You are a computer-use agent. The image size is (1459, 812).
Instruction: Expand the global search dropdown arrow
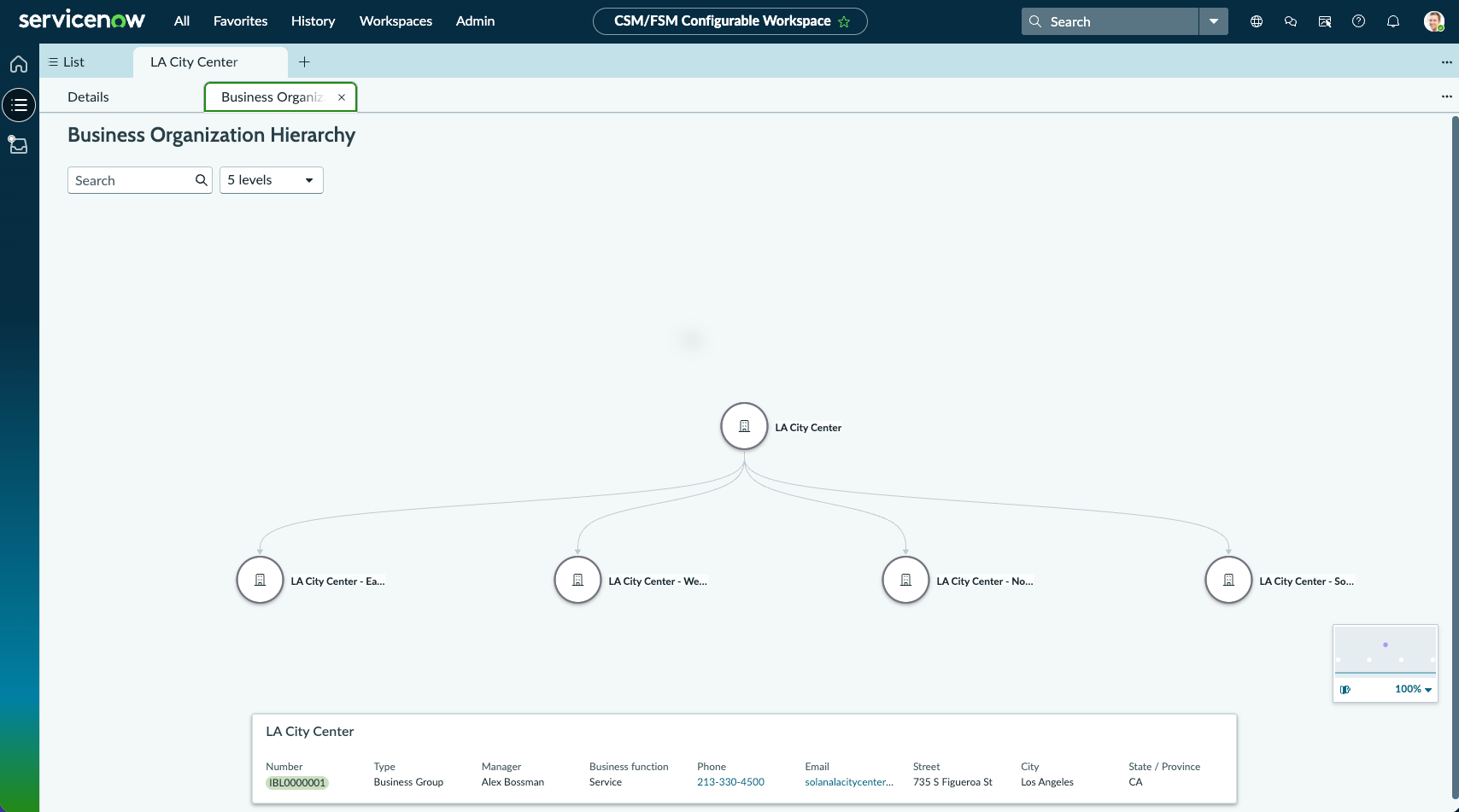click(x=1214, y=21)
